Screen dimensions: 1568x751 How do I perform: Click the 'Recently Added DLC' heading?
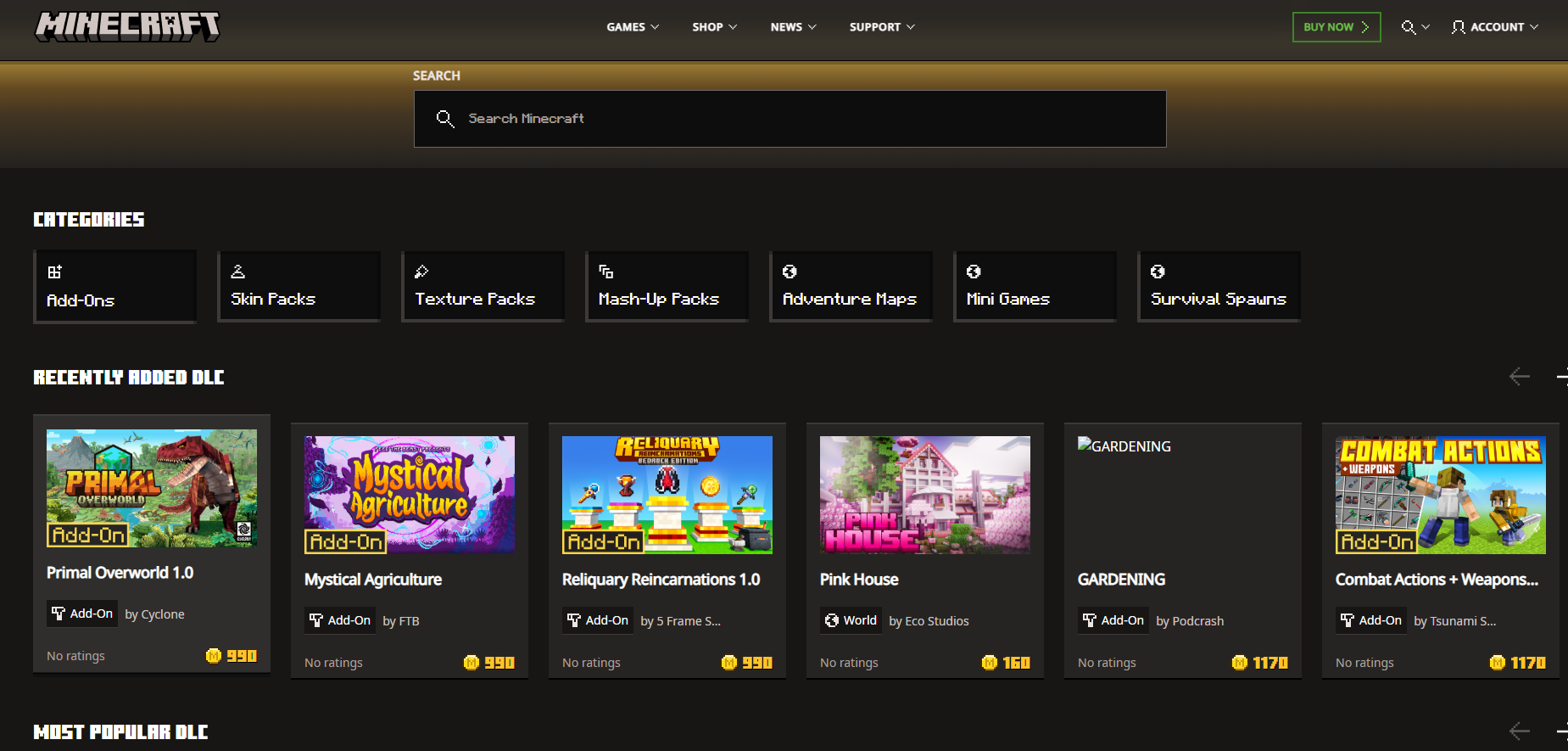(129, 377)
